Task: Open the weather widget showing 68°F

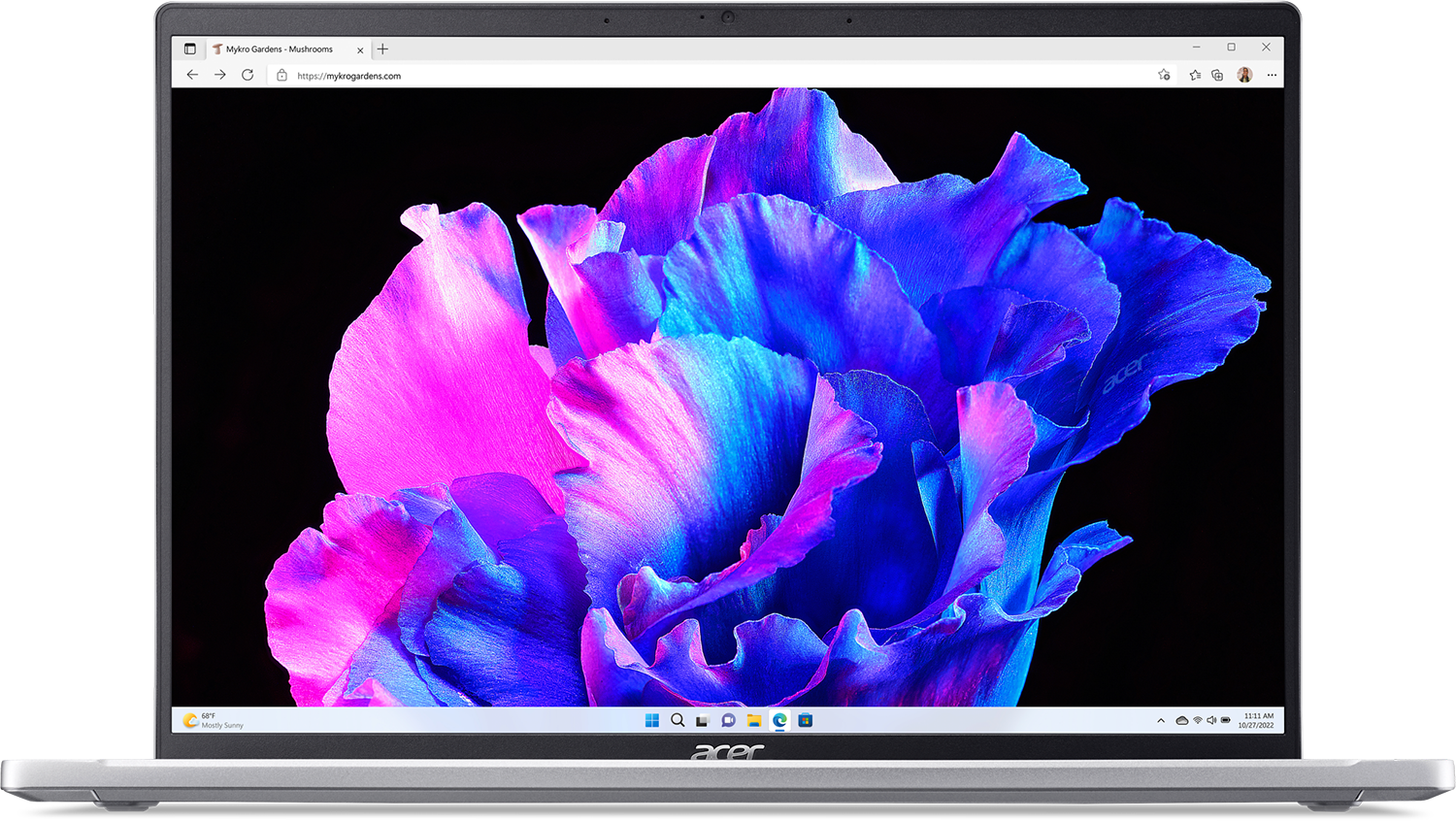Action: coord(214,720)
